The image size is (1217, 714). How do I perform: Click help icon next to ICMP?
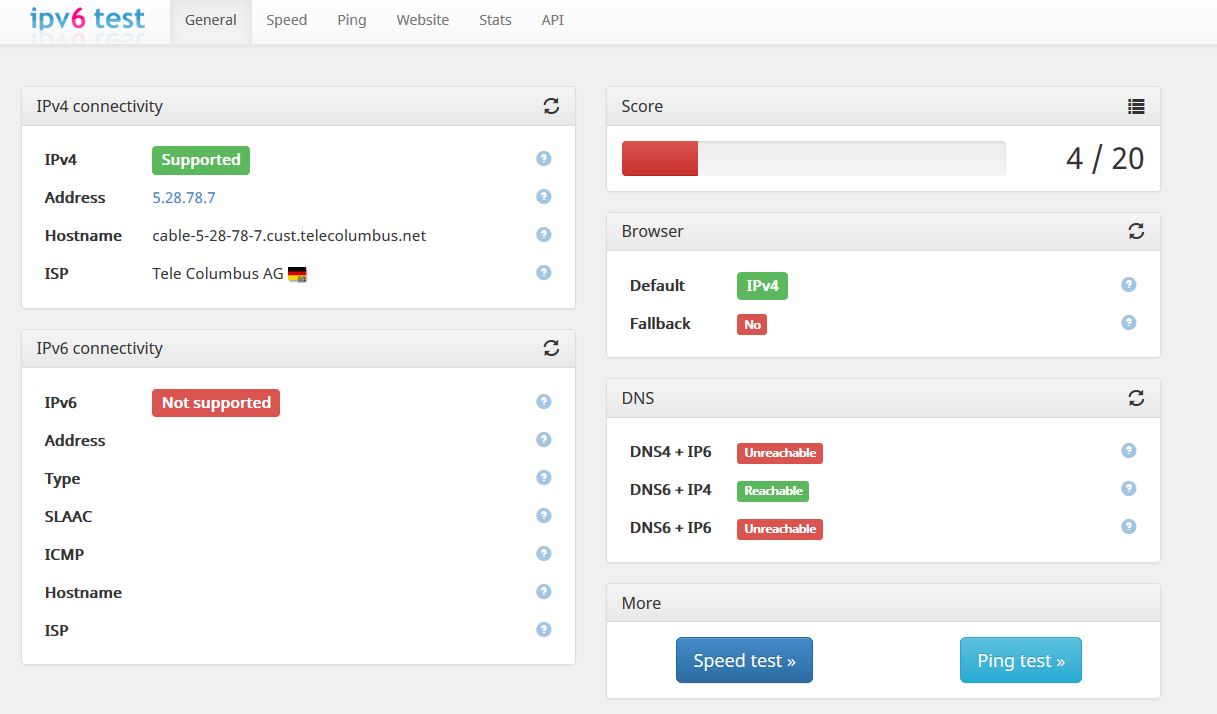point(544,554)
